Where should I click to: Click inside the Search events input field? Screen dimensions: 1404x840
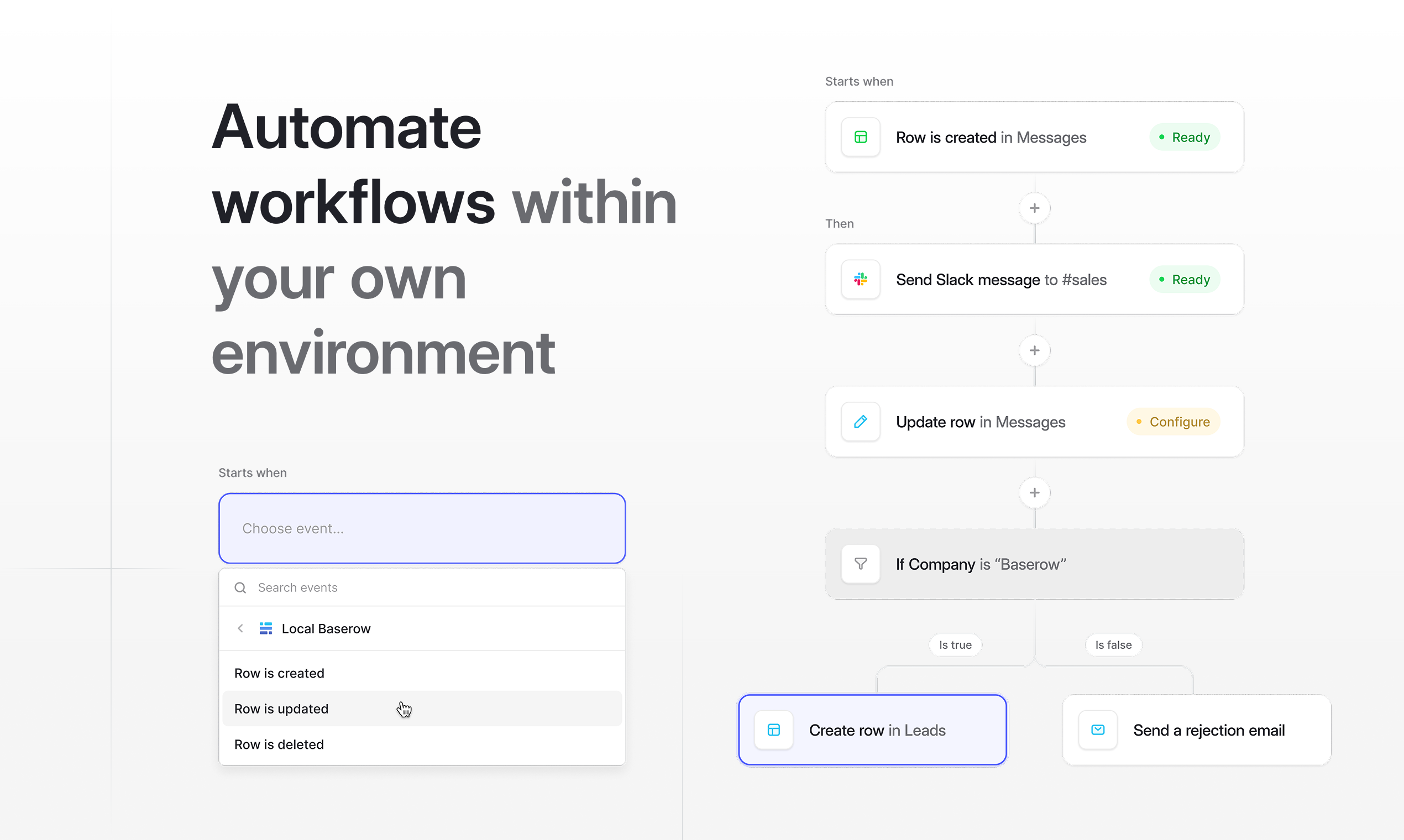[340, 587]
